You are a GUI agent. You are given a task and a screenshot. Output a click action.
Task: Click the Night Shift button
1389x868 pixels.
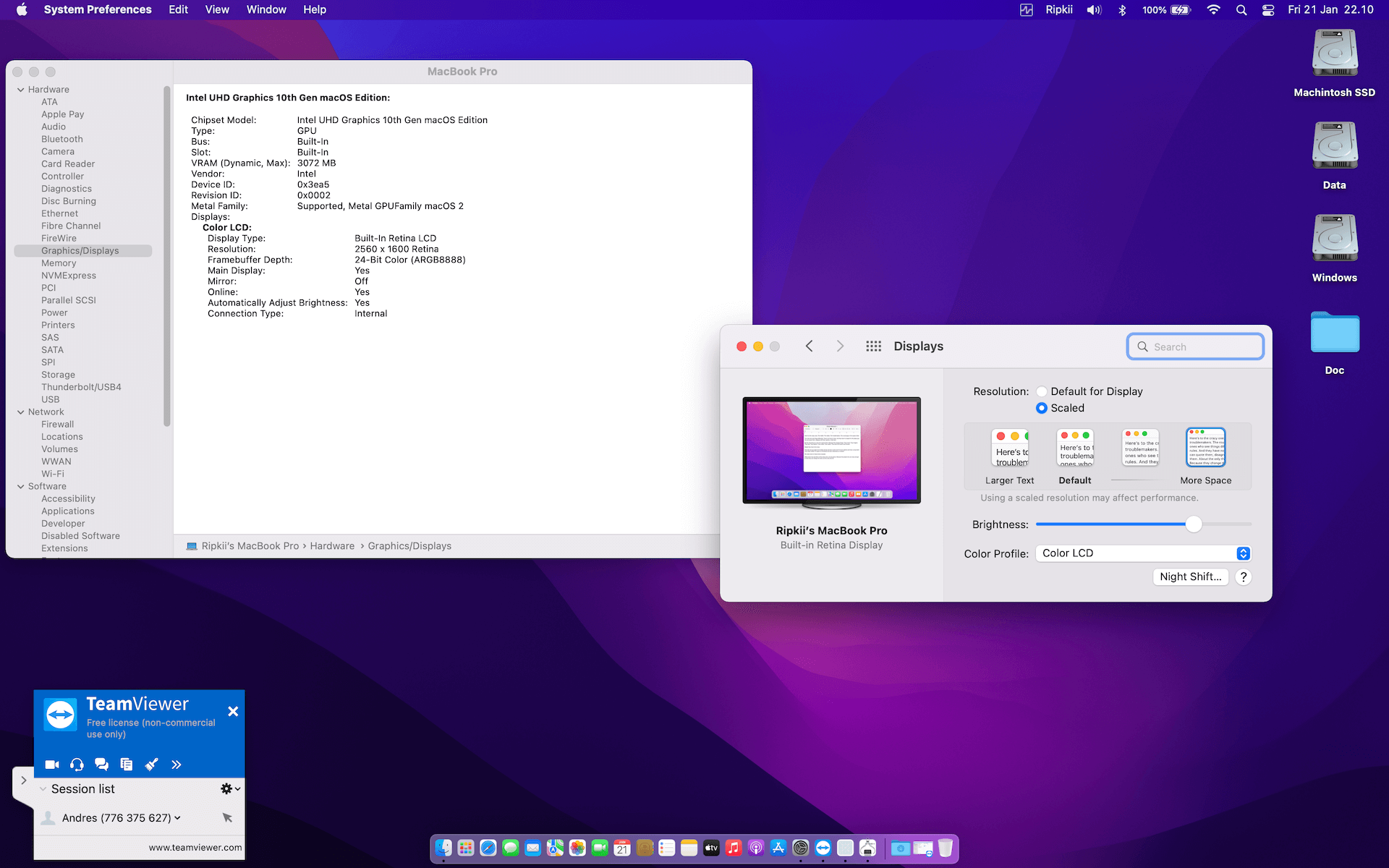(x=1190, y=577)
